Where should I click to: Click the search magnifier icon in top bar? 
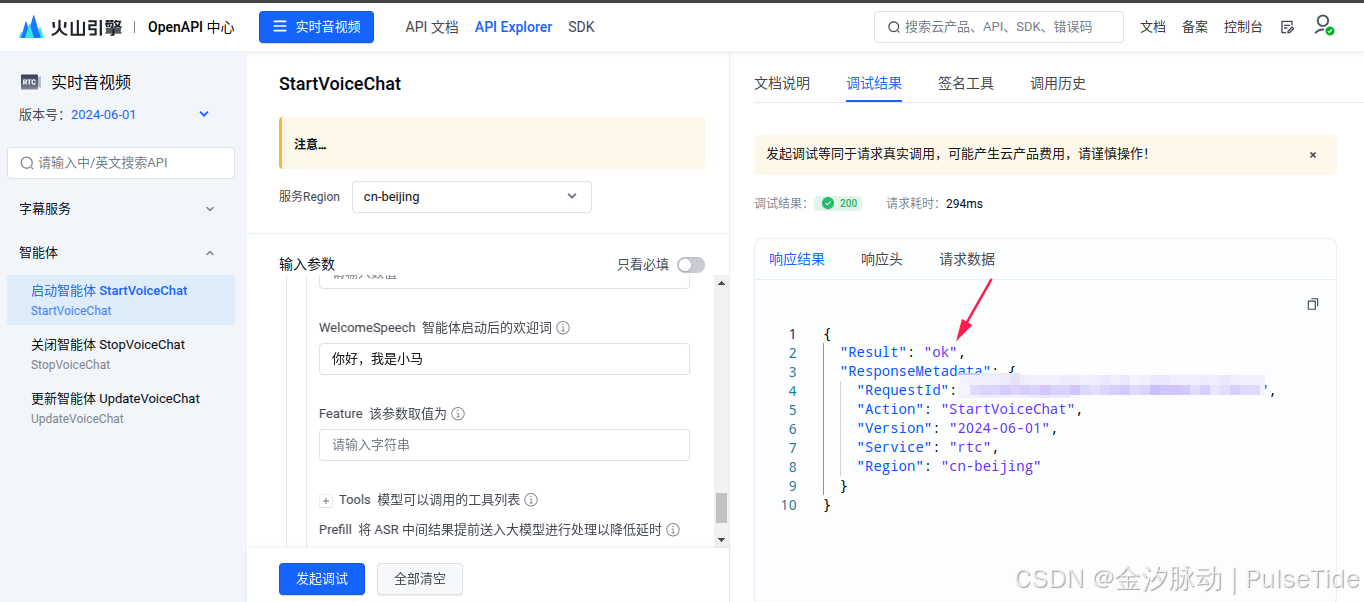892,27
